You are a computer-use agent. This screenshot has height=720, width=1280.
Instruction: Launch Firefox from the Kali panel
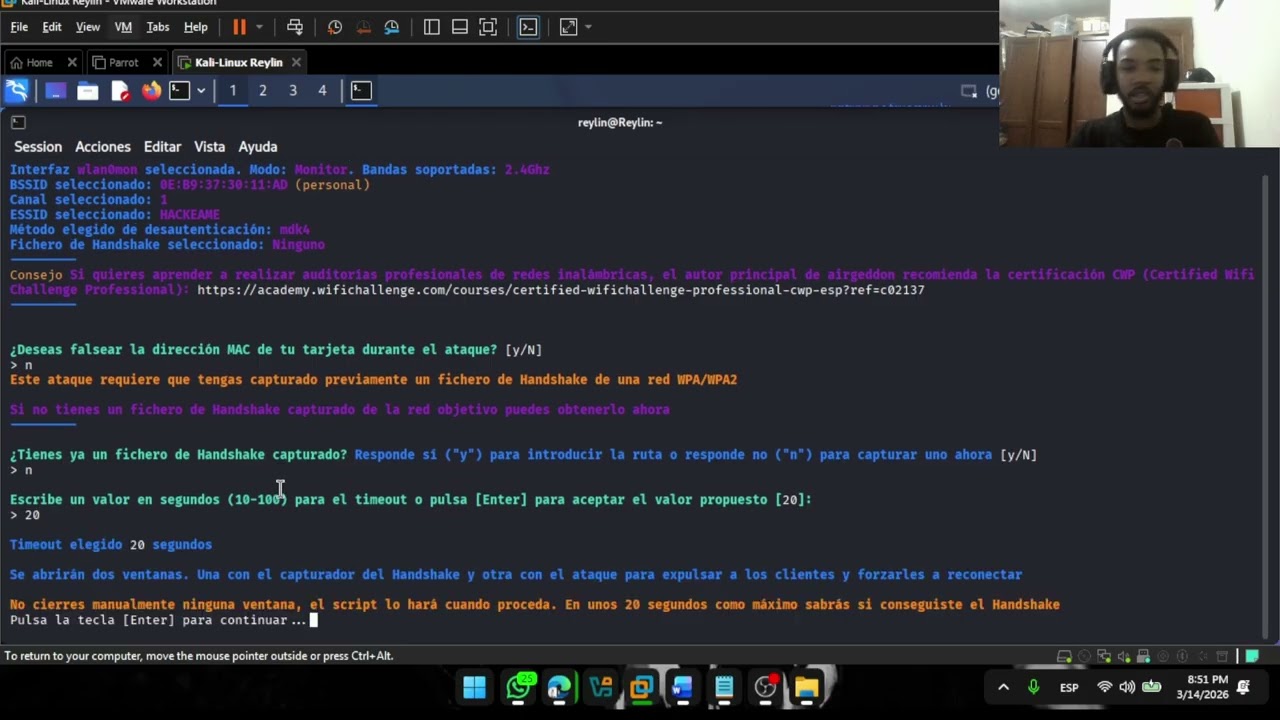[151, 91]
